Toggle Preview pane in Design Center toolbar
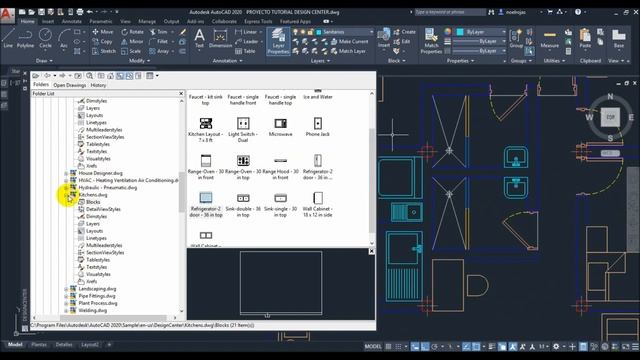640x360 pixels. click(x=129, y=76)
